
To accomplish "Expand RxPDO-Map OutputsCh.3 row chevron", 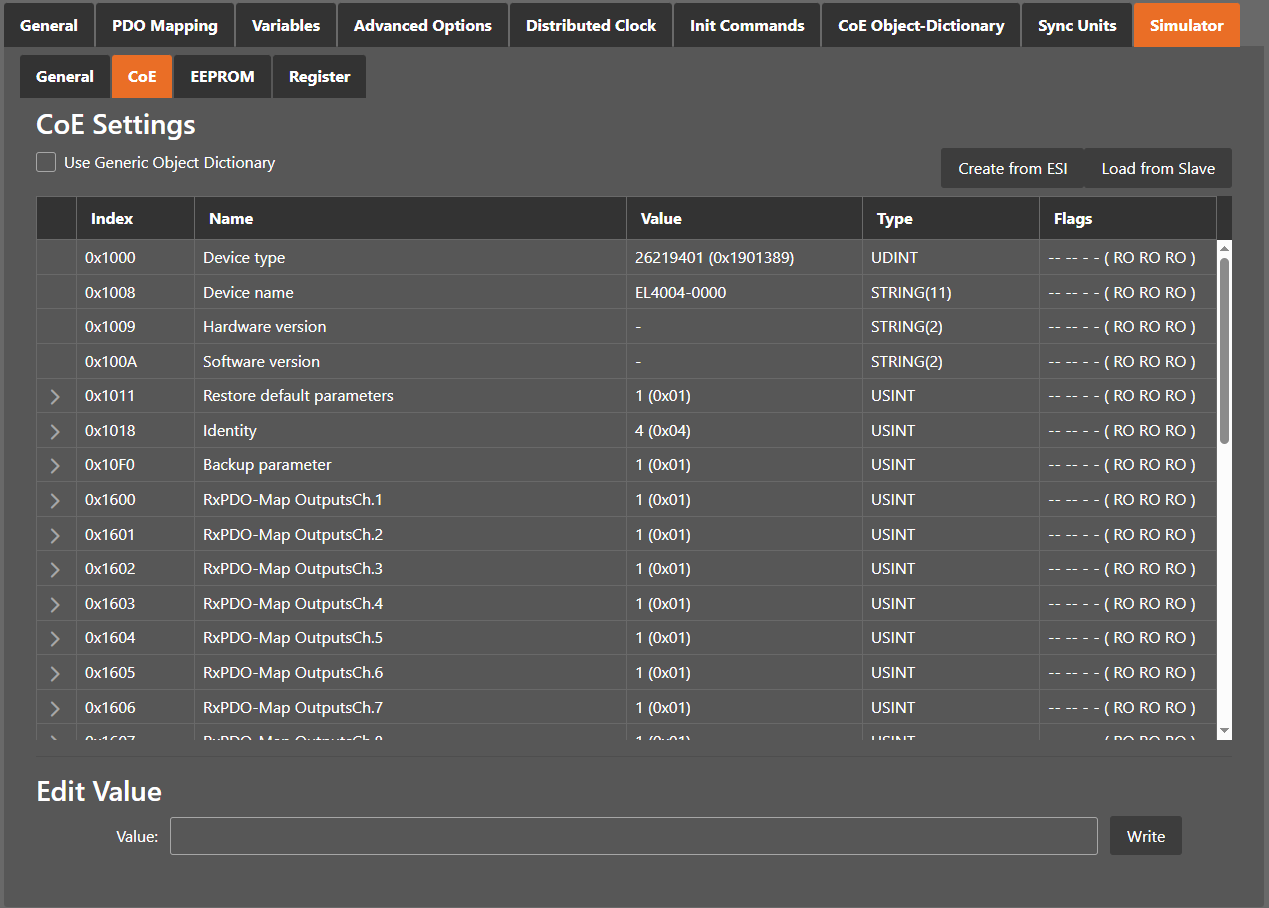I will pyautogui.click(x=55, y=569).
